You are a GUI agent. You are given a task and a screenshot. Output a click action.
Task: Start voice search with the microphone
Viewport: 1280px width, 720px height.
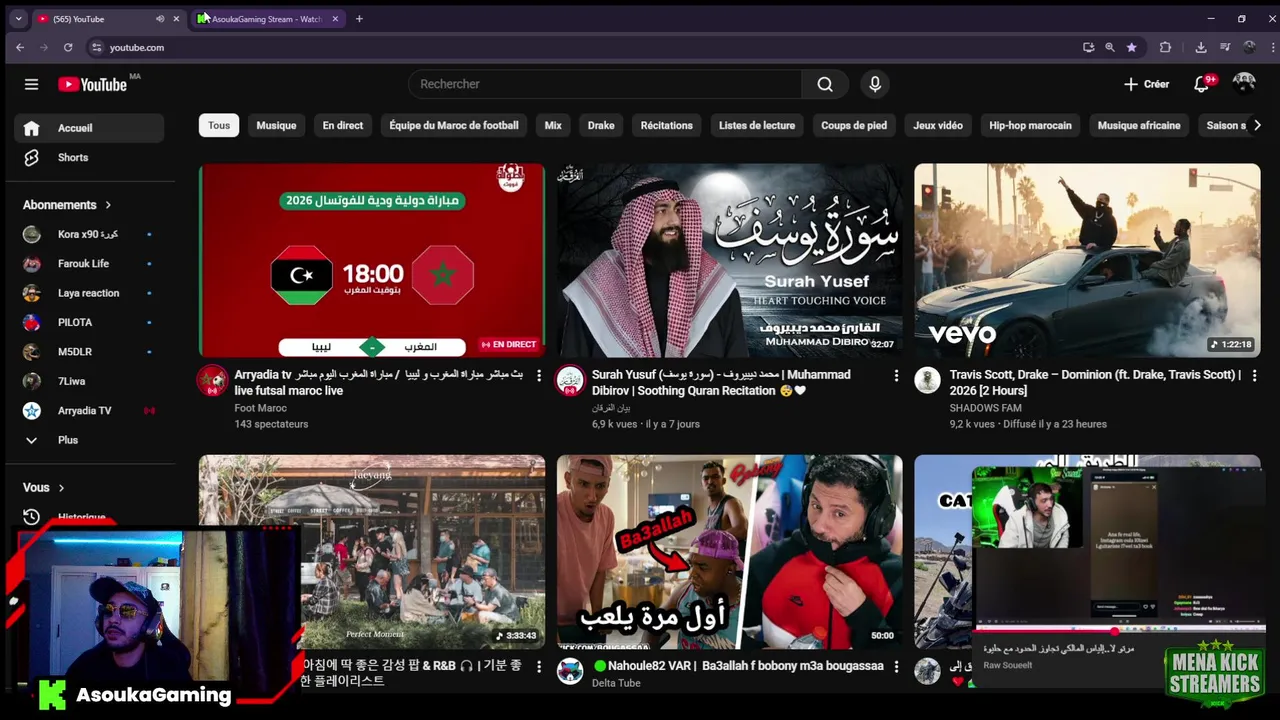(x=875, y=85)
